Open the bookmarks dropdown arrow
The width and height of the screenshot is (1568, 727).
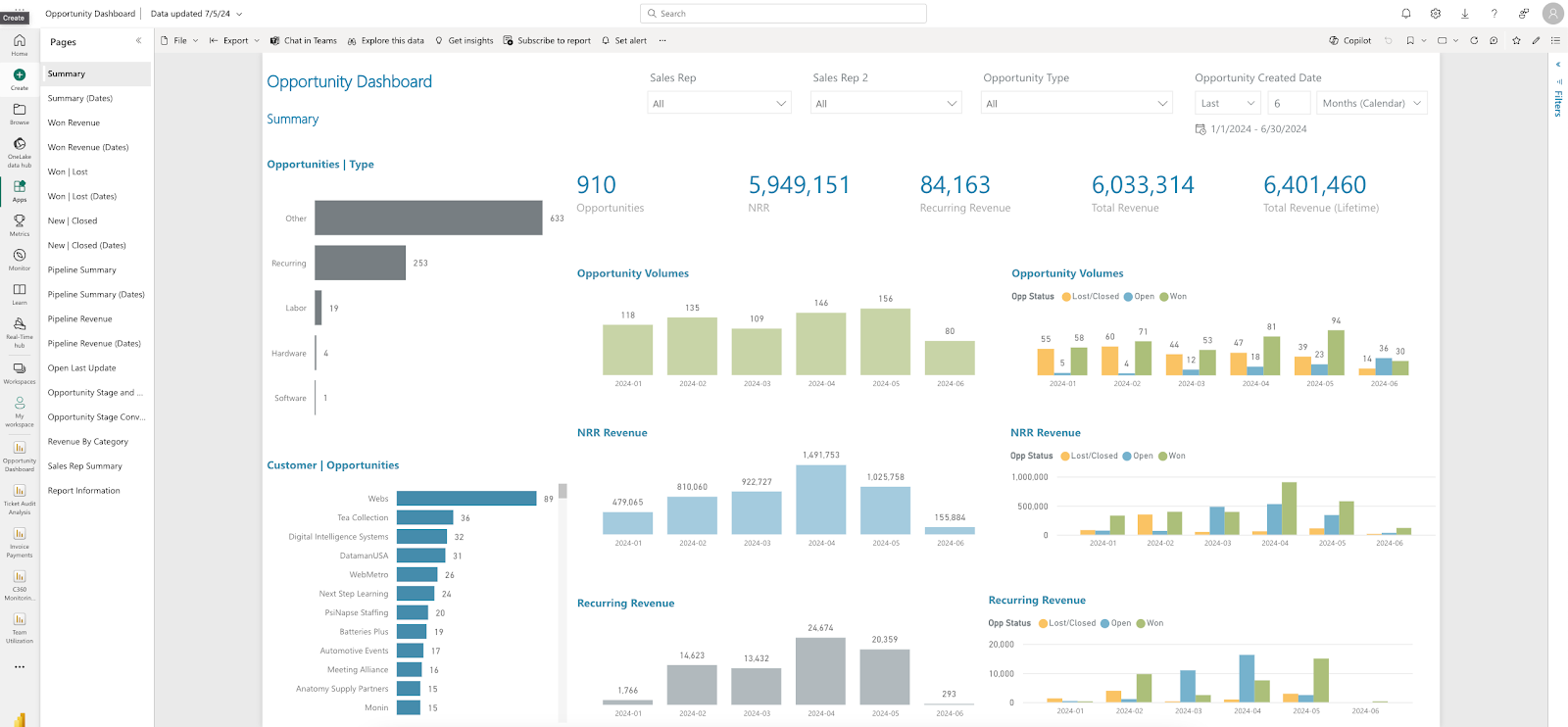1425,41
